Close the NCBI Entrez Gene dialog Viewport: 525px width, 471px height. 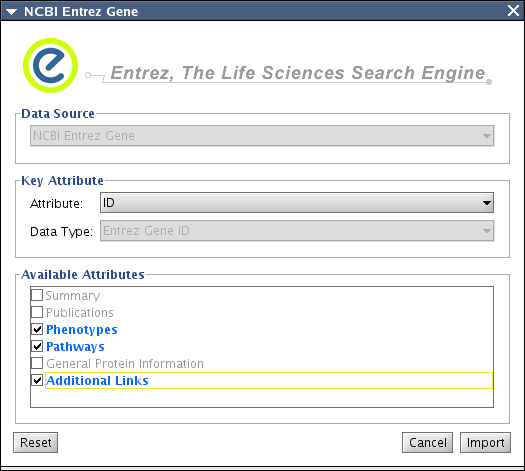513,11
